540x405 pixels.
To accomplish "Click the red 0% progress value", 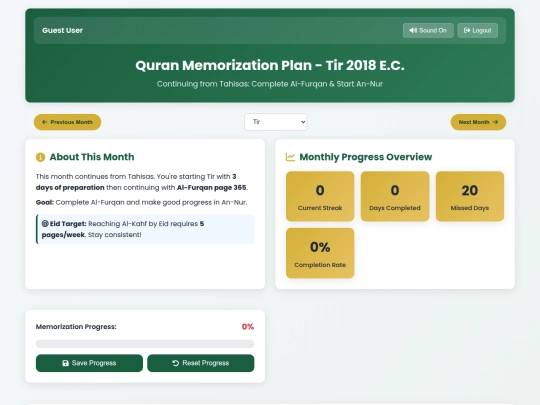I will pyautogui.click(x=248, y=326).
